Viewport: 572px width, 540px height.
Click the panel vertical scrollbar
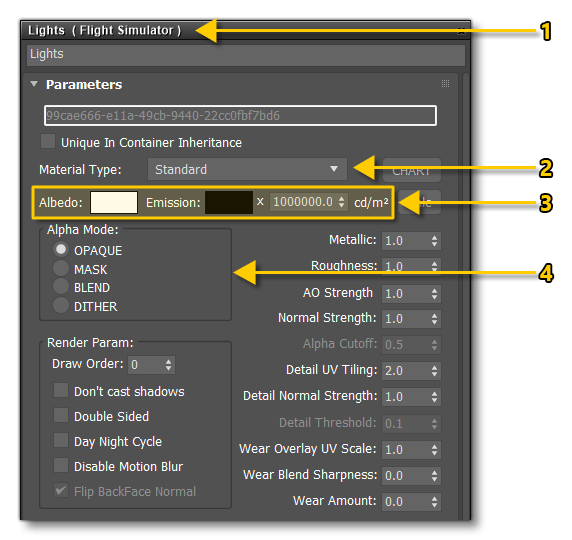click(x=465, y=296)
